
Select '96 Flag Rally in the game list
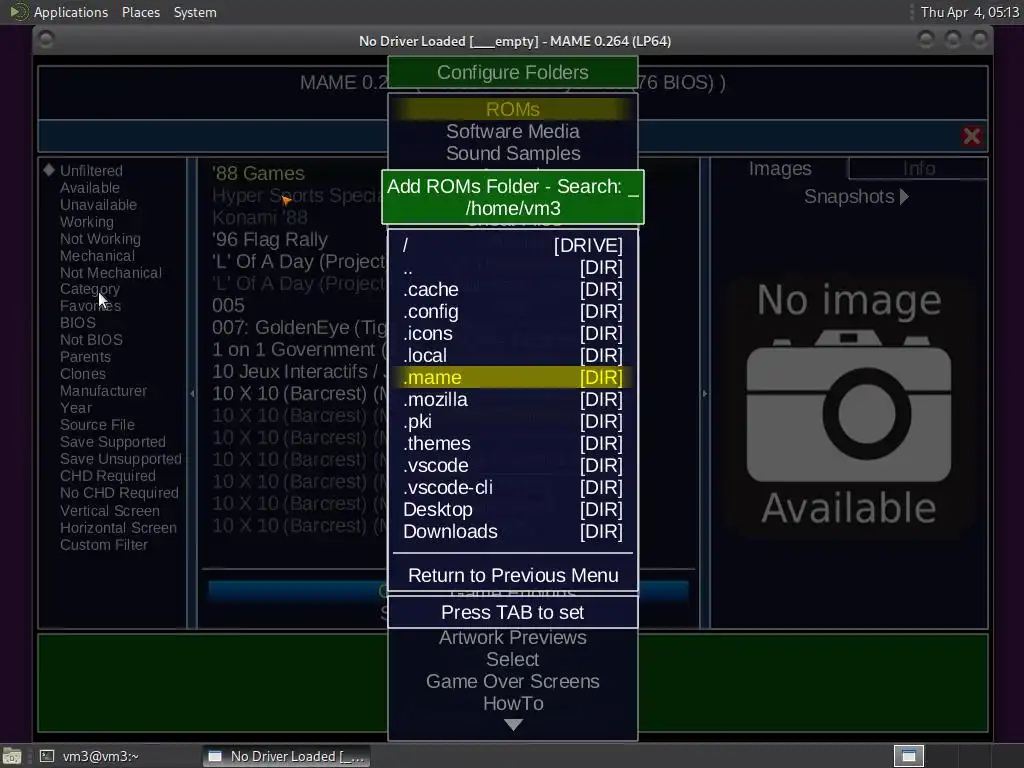270,239
